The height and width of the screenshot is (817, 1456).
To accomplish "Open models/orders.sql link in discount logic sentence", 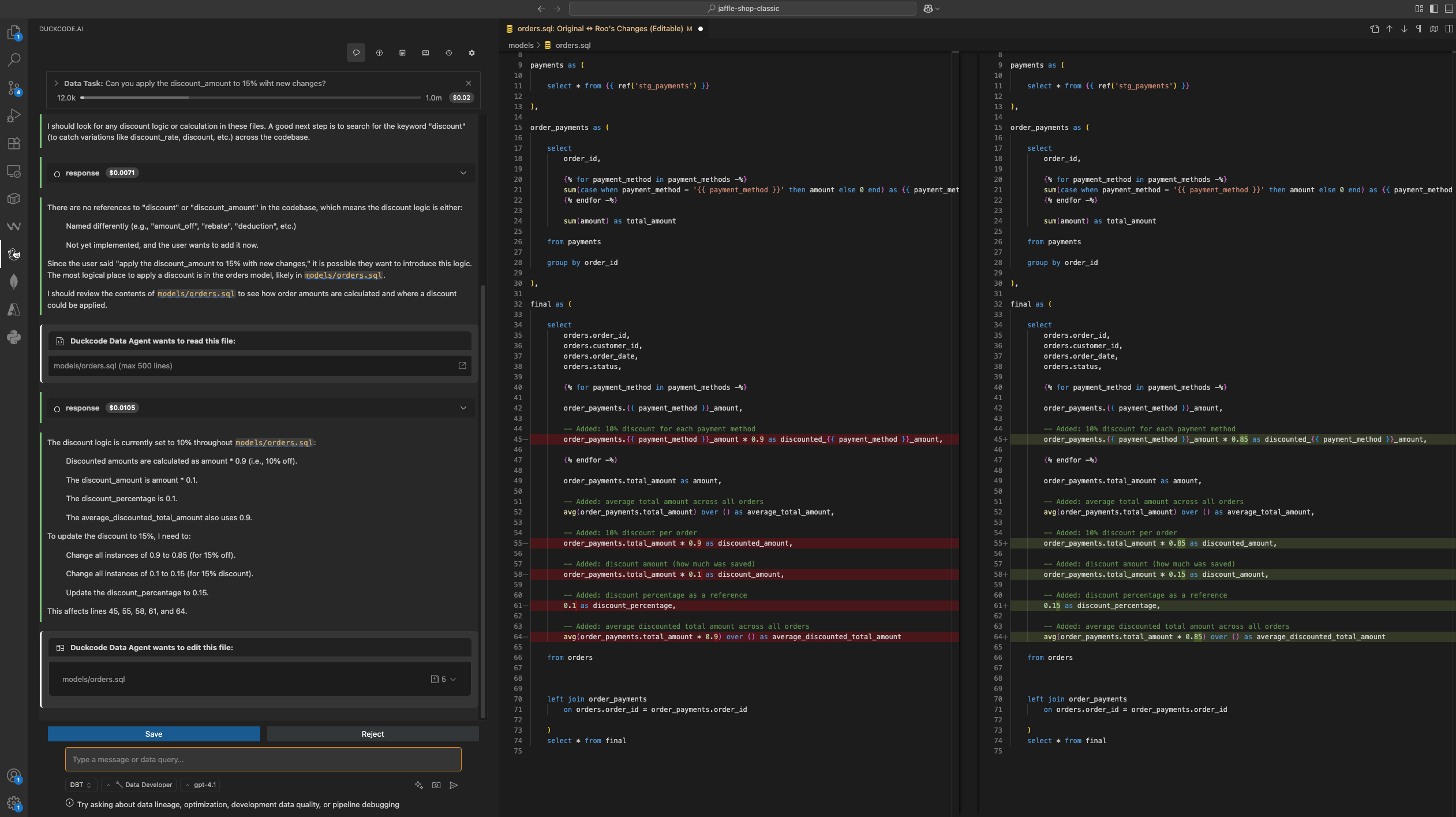I will click(x=274, y=442).
